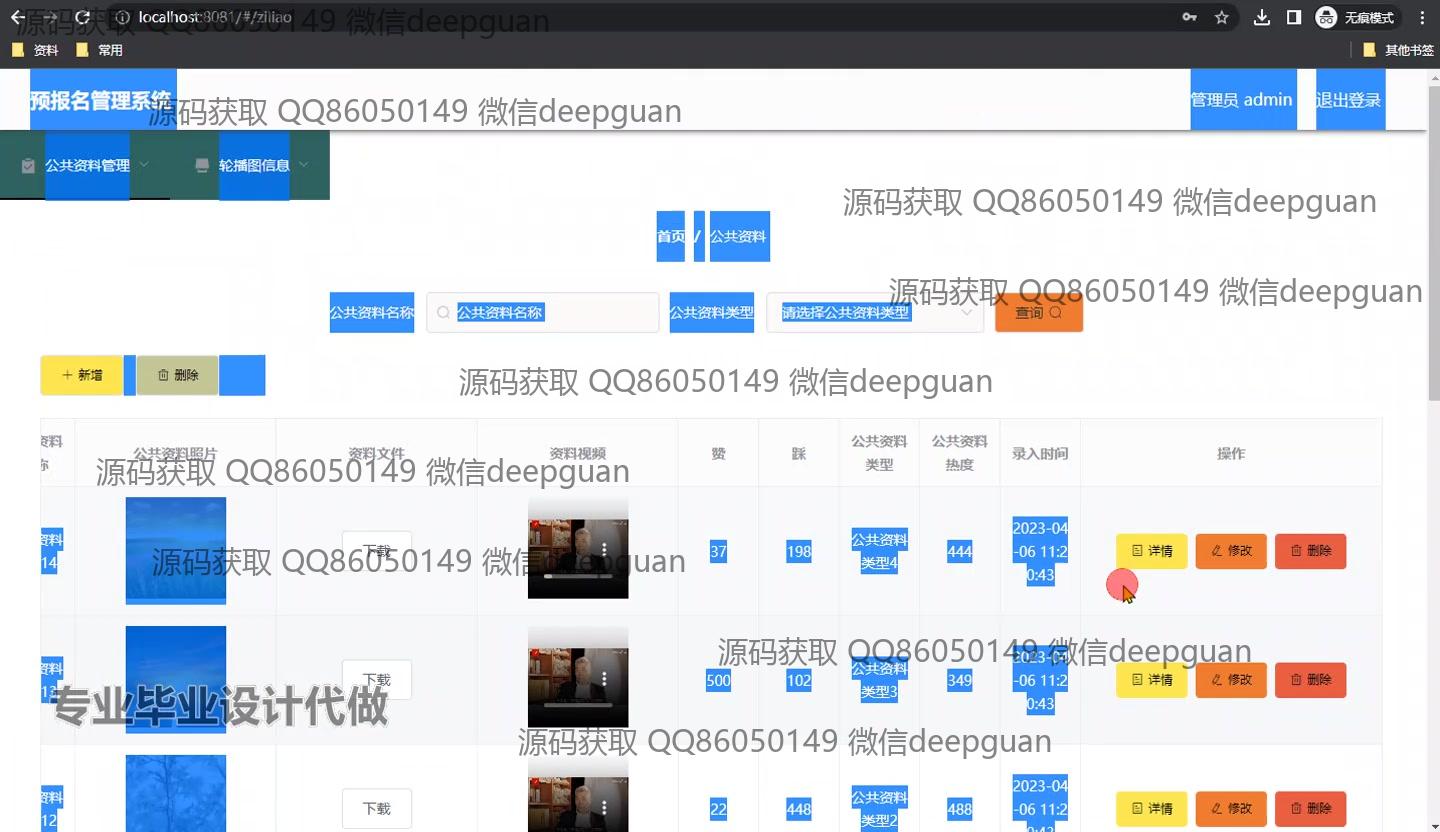The image size is (1440, 832).
Task: Play the video in the 公共资料类型3 row
Action: (x=578, y=680)
